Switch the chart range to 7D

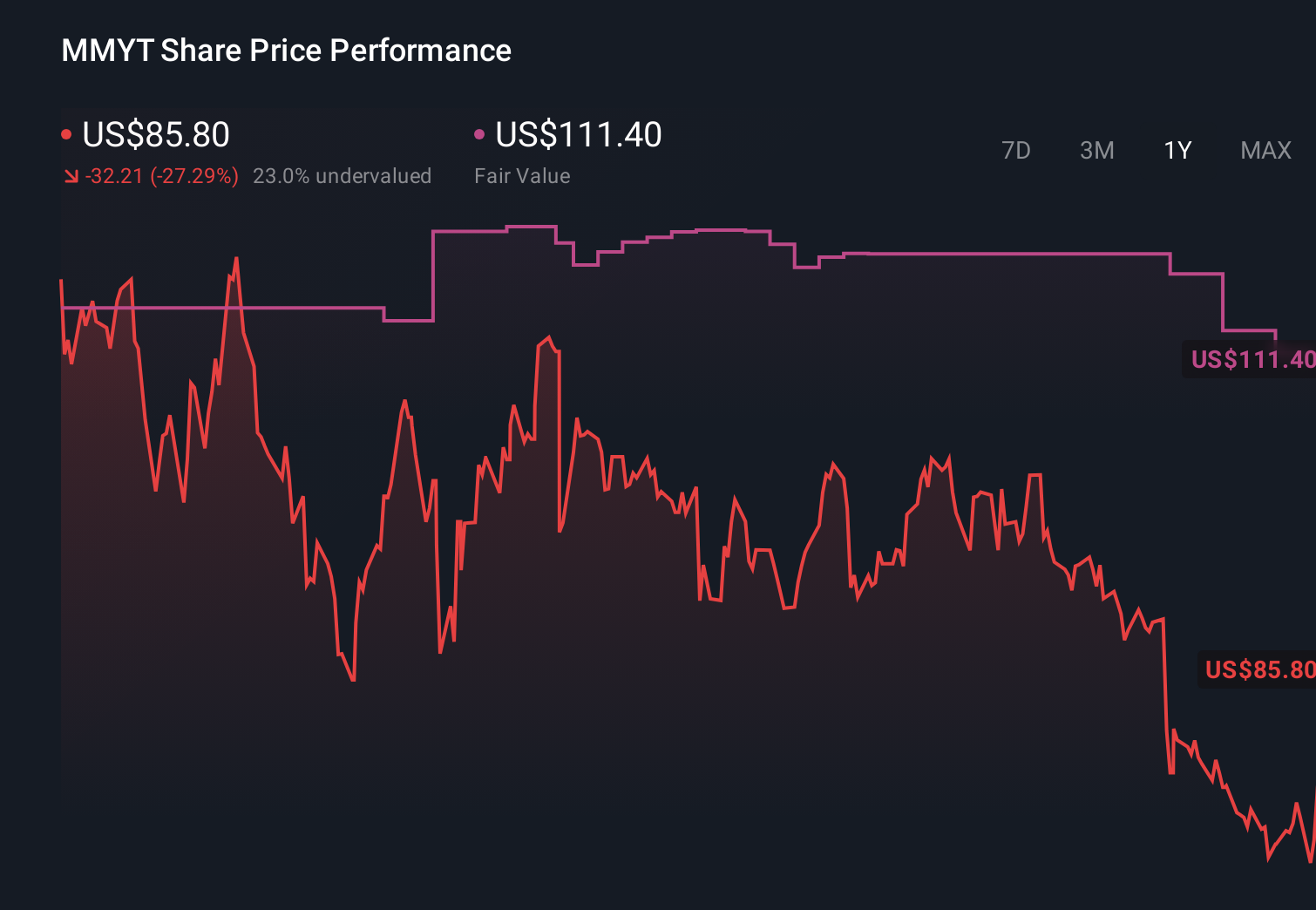coord(1016,150)
